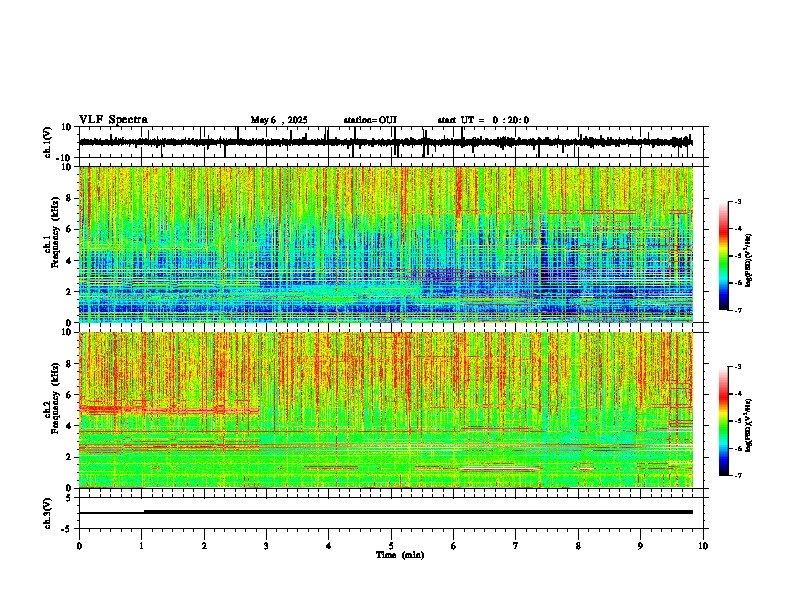Click time axis tick label '10'
792x612 pixels.
coord(703,546)
